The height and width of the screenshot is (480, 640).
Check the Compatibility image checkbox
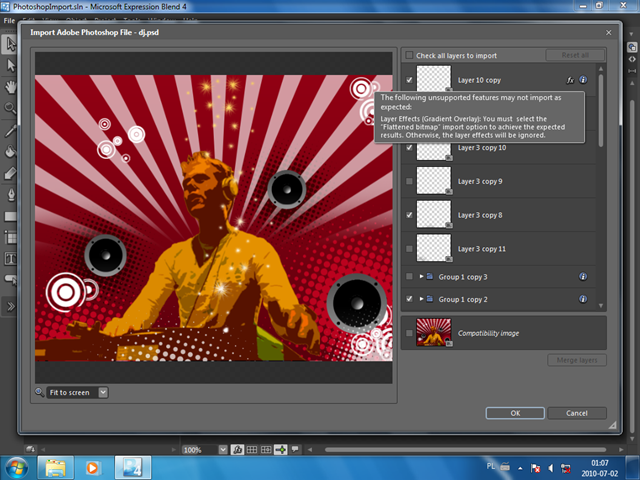click(409, 333)
